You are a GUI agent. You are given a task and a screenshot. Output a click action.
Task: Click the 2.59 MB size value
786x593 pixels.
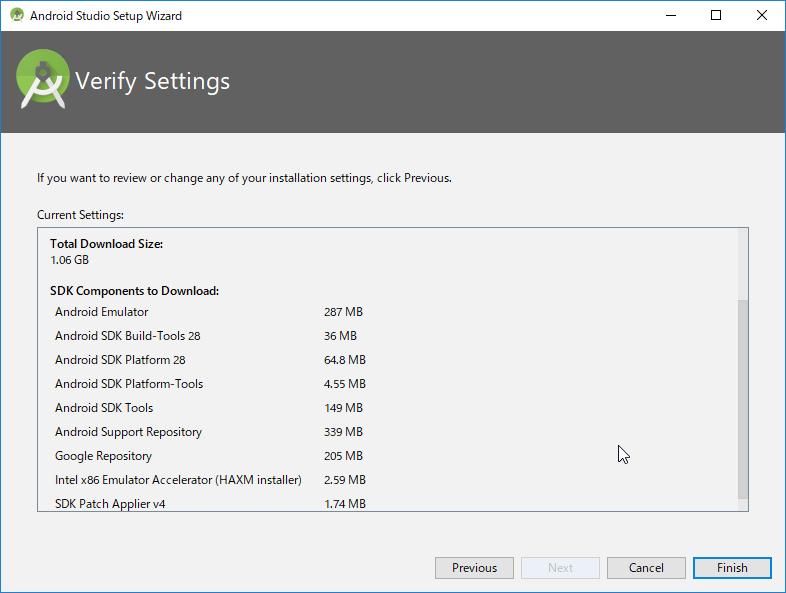coord(345,480)
